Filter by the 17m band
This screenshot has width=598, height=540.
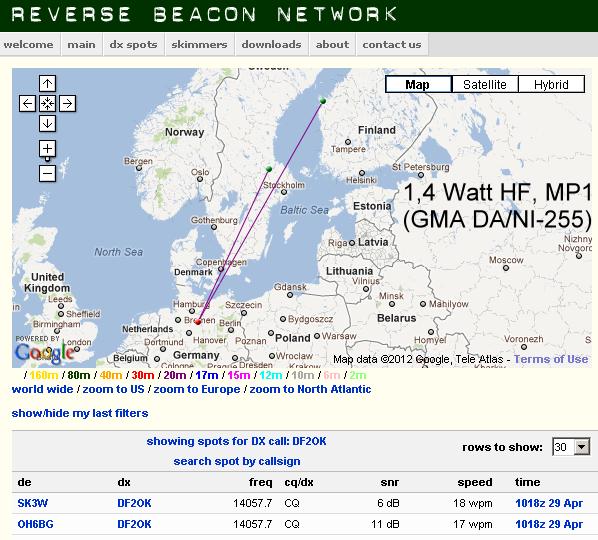tap(207, 375)
